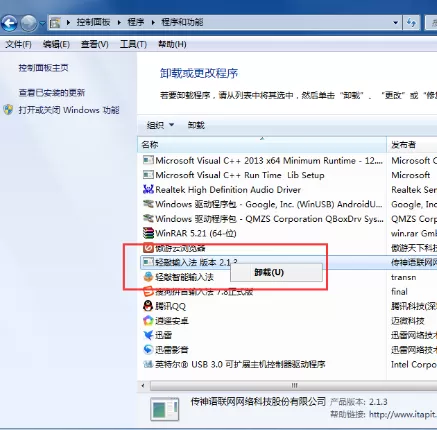Screen dimensions: 437x430
Task: Expand the arrow after 控制面板 breadcrumb
Action: (x=119, y=23)
